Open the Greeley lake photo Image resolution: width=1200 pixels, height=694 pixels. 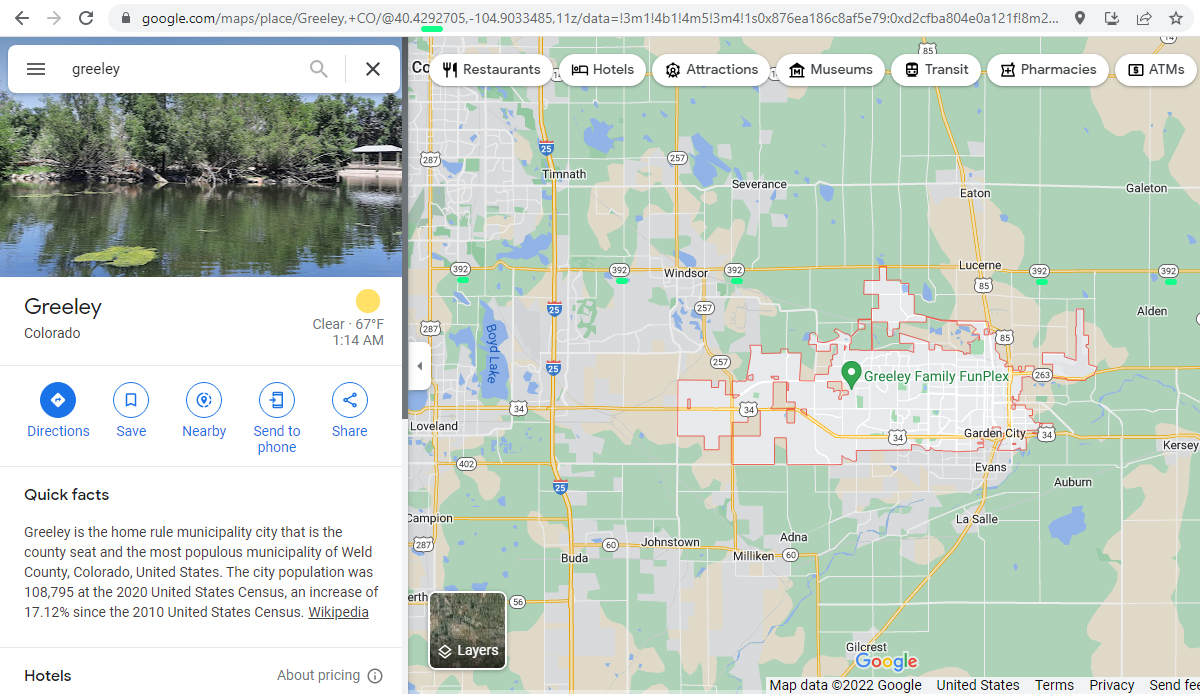200,185
